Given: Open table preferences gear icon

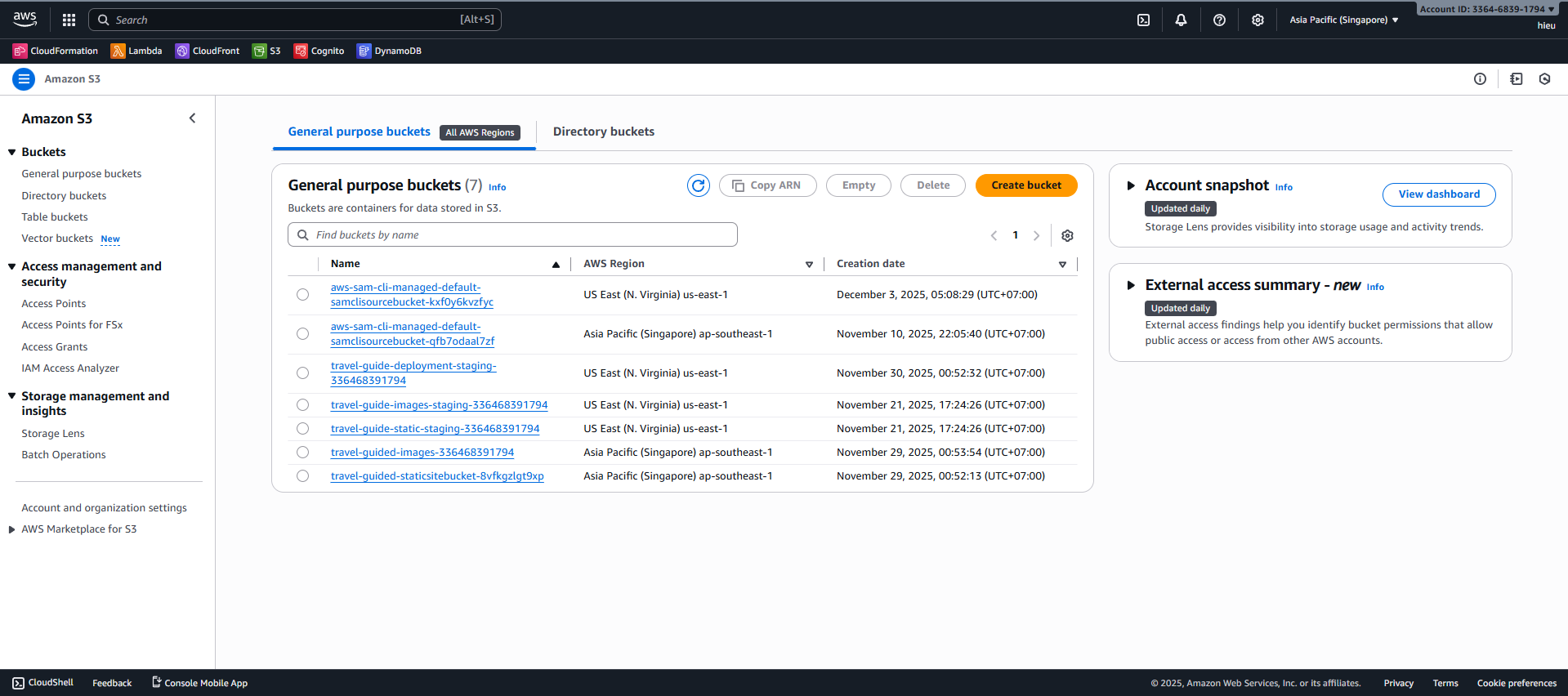Looking at the screenshot, I should (1067, 235).
